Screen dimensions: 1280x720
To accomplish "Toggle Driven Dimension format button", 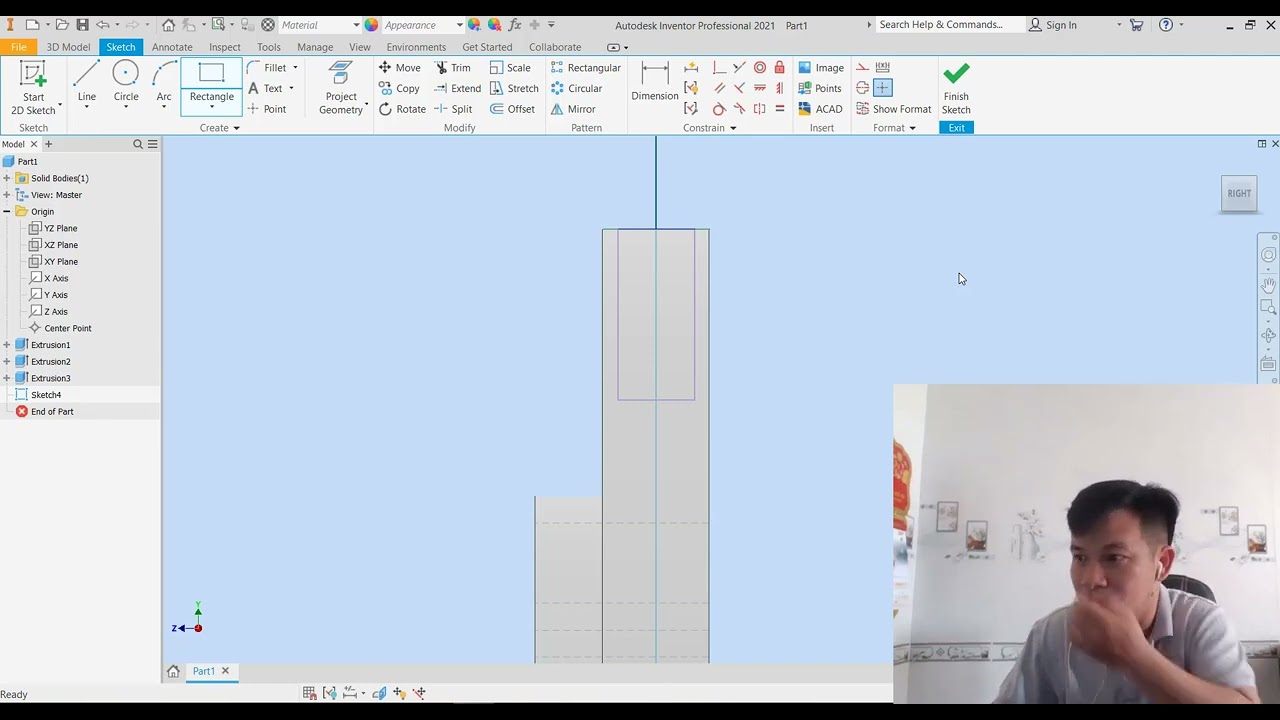I will pos(882,67).
